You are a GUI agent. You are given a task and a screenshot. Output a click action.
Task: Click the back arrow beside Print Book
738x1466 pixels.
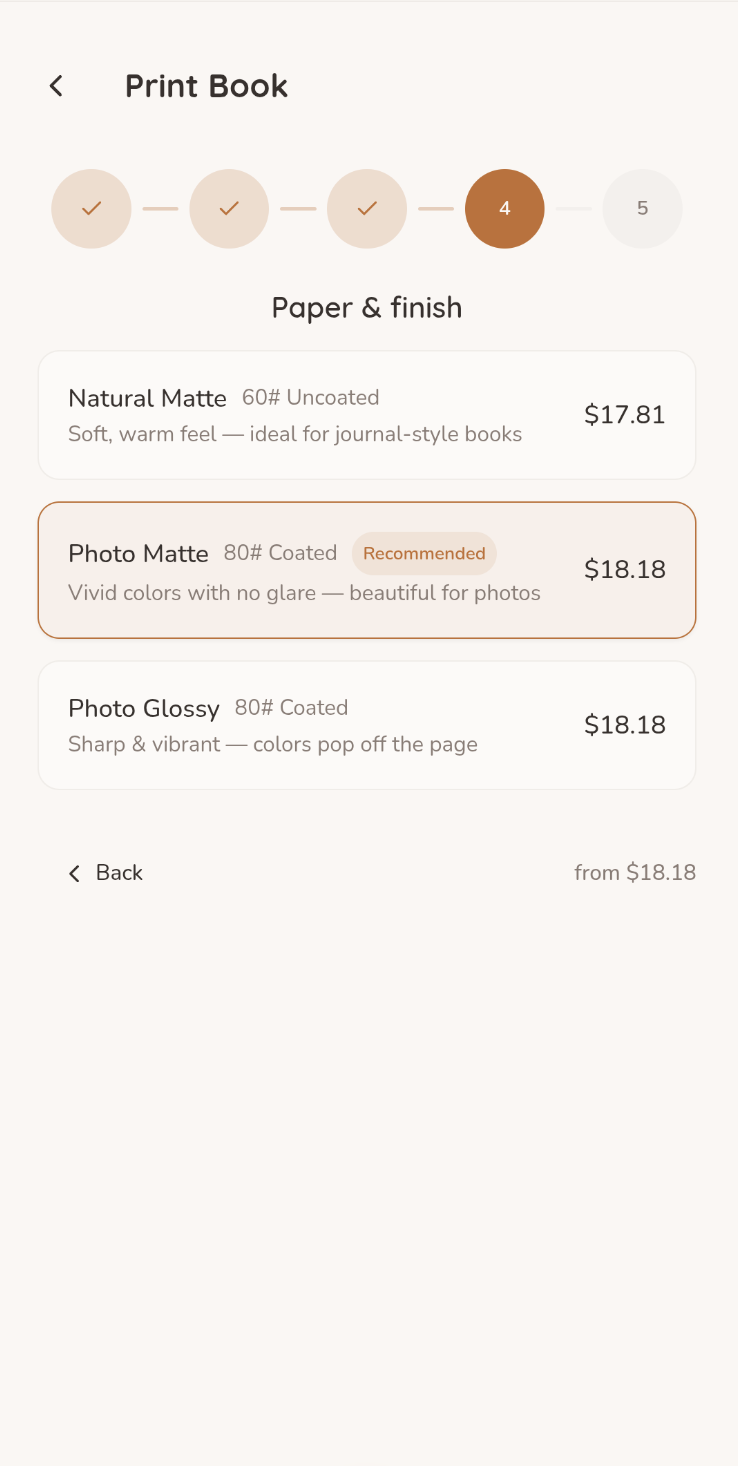point(57,86)
